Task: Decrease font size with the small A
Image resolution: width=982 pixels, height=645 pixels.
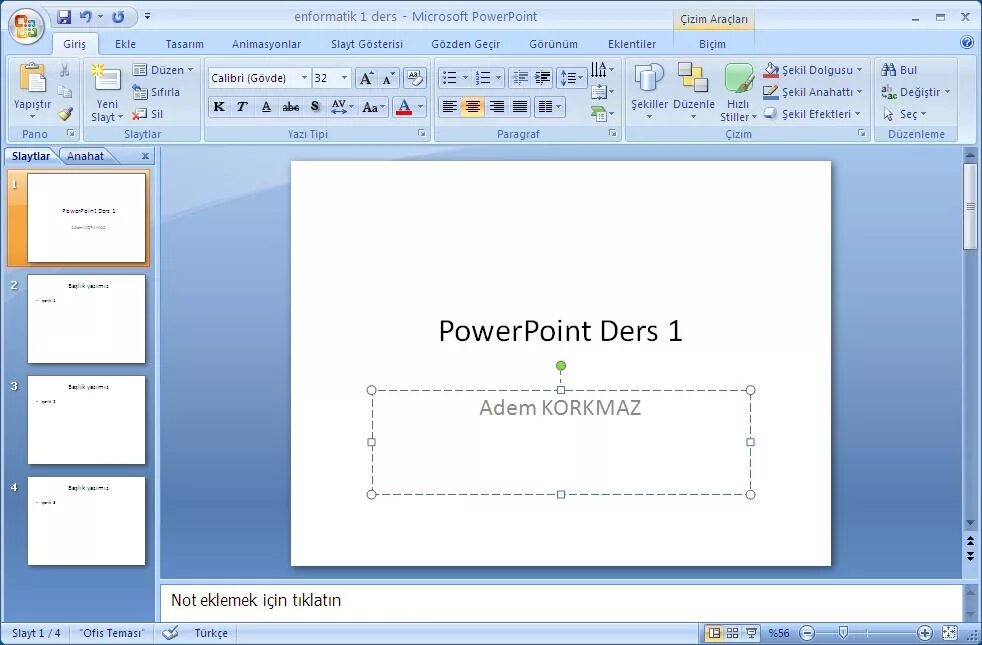Action: 388,78
